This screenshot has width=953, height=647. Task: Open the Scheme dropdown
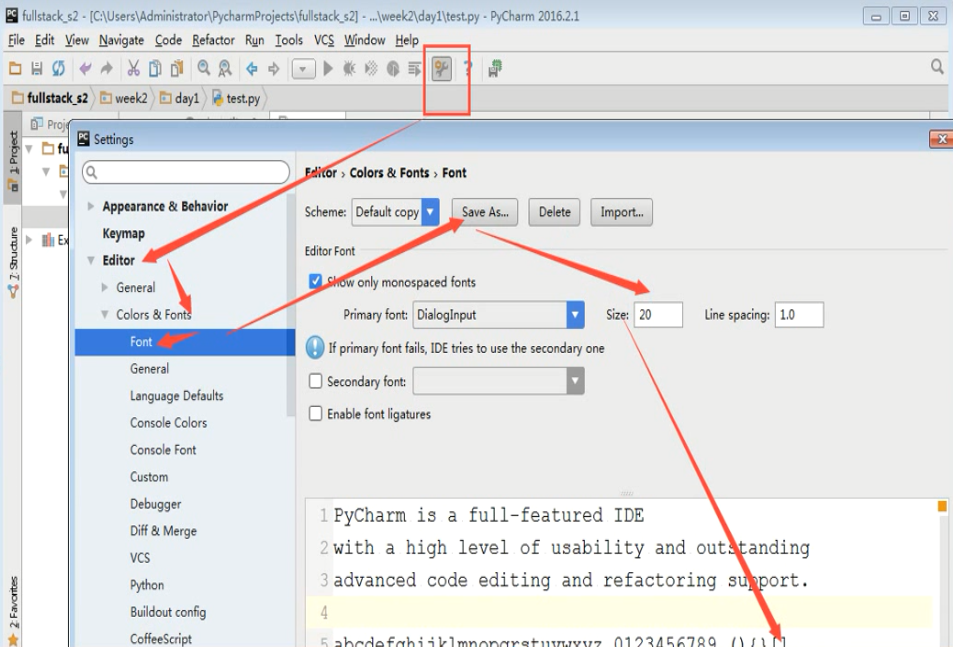[x=395, y=212]
